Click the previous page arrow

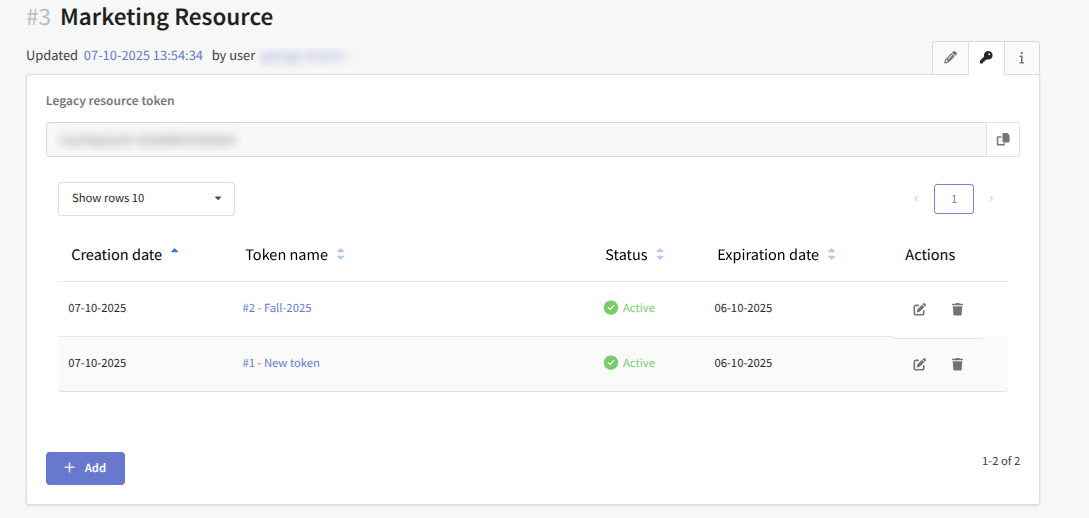916,199
